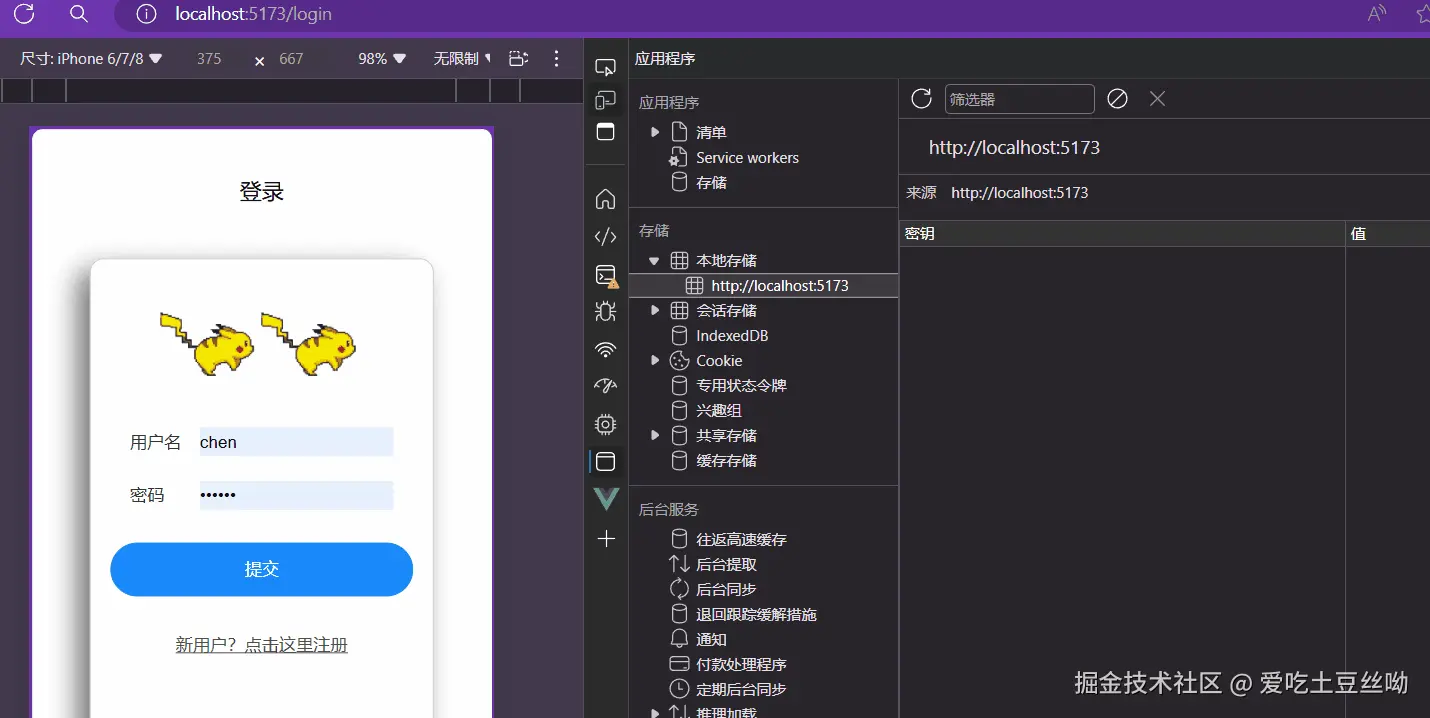This screenshot has height=718, width=1430.
Task: Open the more options three-dot menu in device toolbar
Action: tap(557, 59)
